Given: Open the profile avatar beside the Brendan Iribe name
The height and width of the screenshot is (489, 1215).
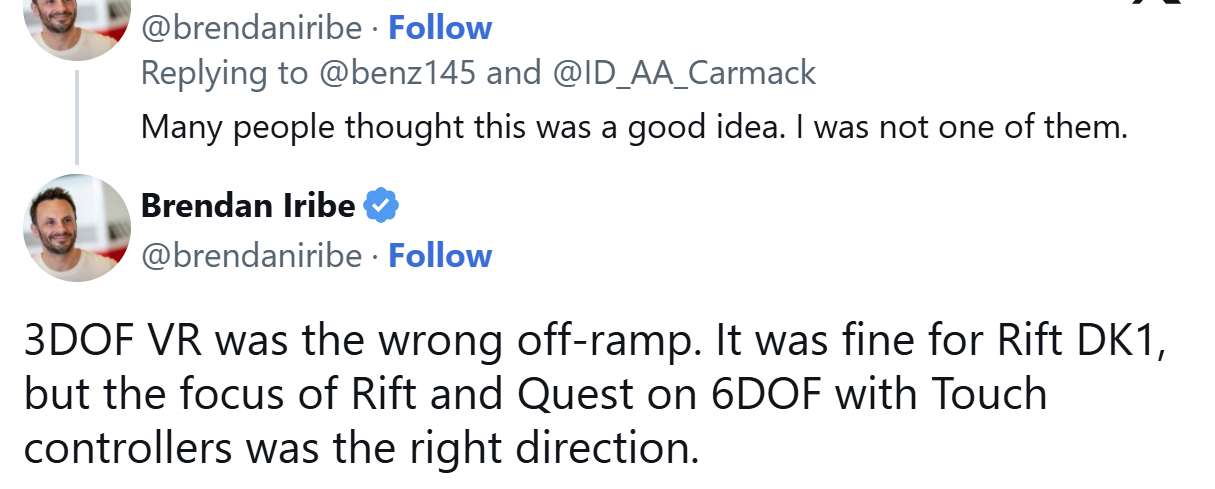Looking at the screenshot, I should (x=76, y=227).
